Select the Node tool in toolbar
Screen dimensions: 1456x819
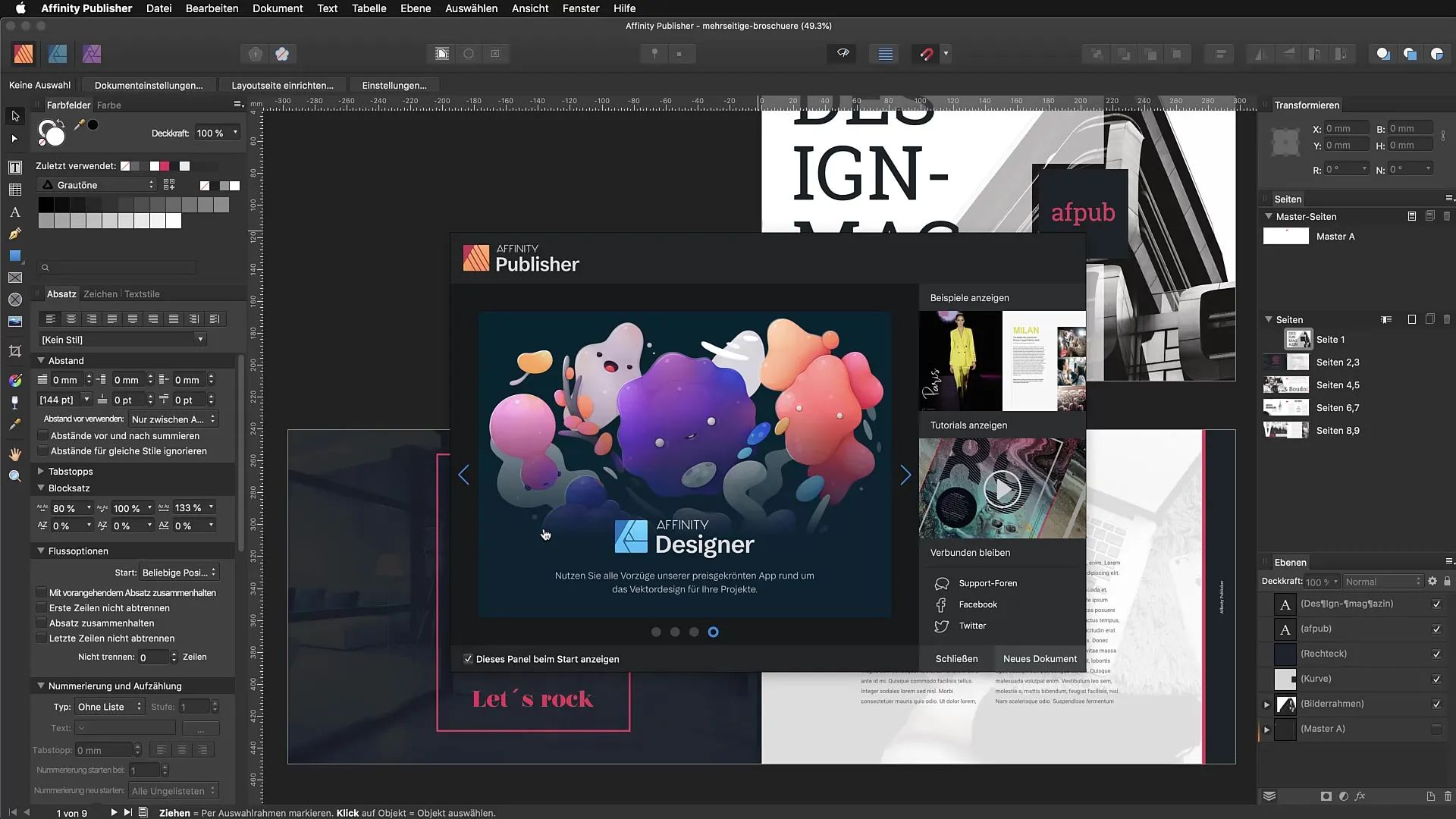coord(15,139)
